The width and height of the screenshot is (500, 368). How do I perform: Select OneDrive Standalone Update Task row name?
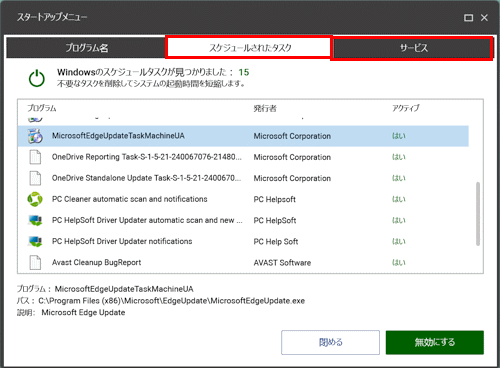(146, 178)
